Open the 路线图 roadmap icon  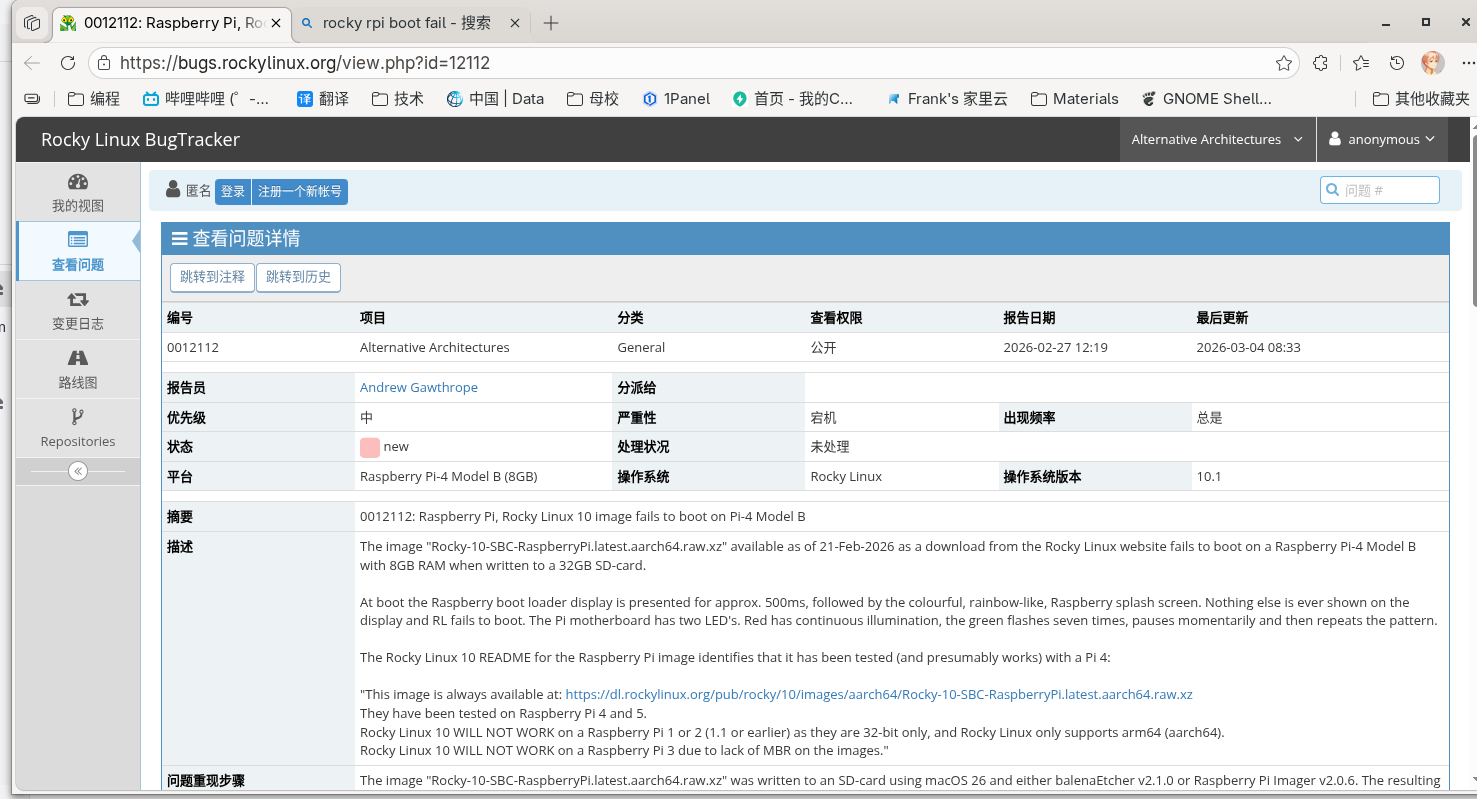coord(77,357)
